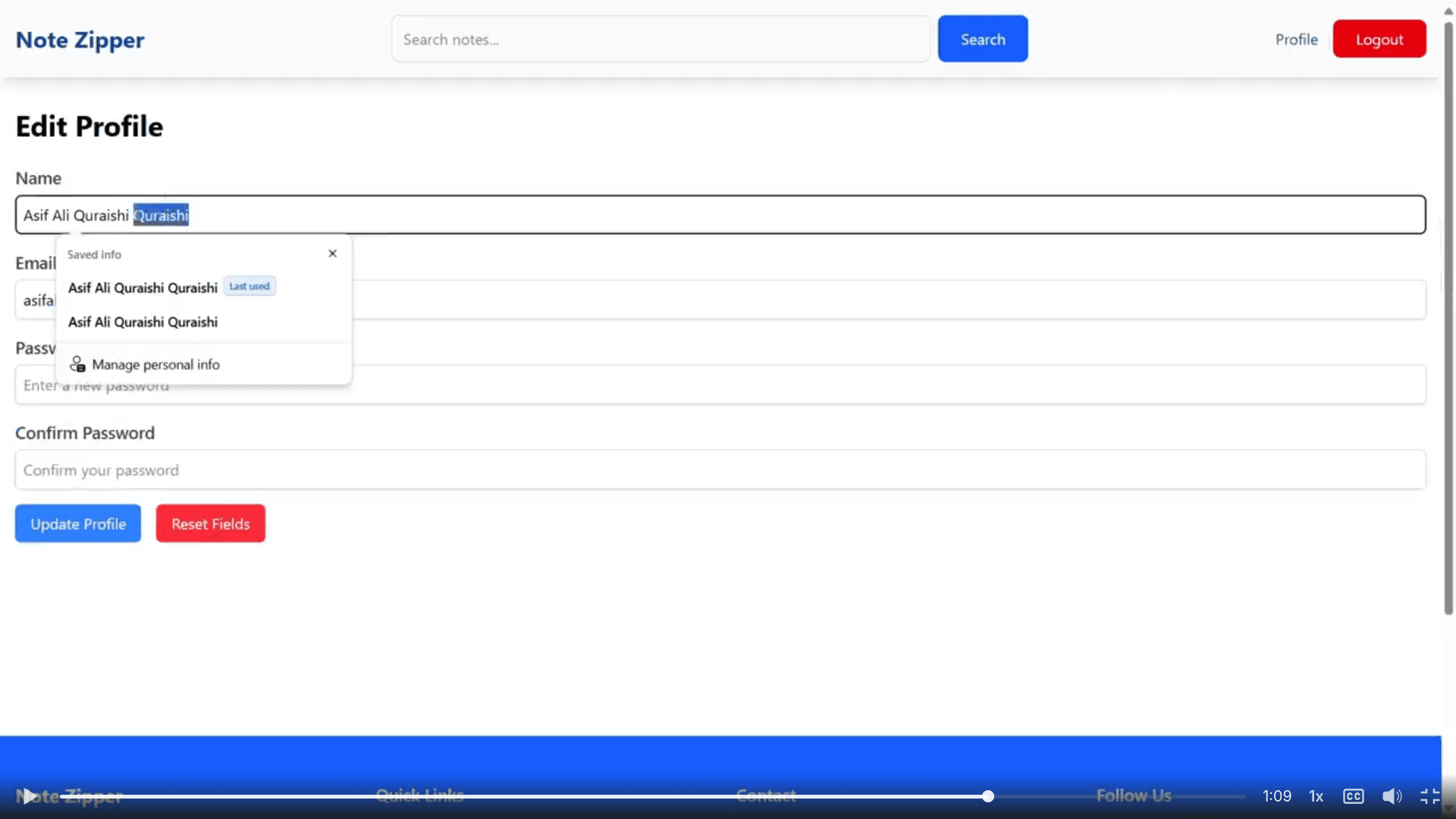Click the Name input field
The height and width of the screenshot is (819, 1456).
tap(720, 215)
